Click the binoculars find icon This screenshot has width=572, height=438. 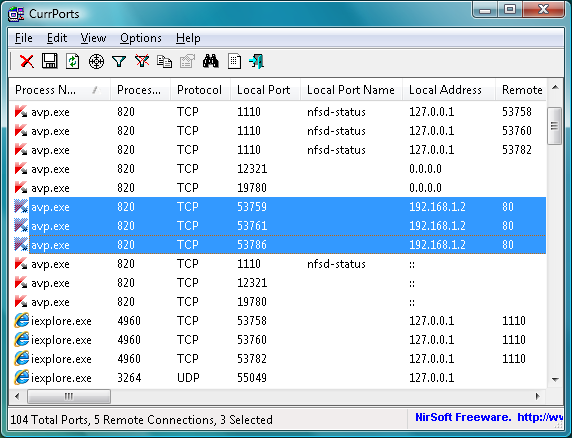click(x=211, y=61)
